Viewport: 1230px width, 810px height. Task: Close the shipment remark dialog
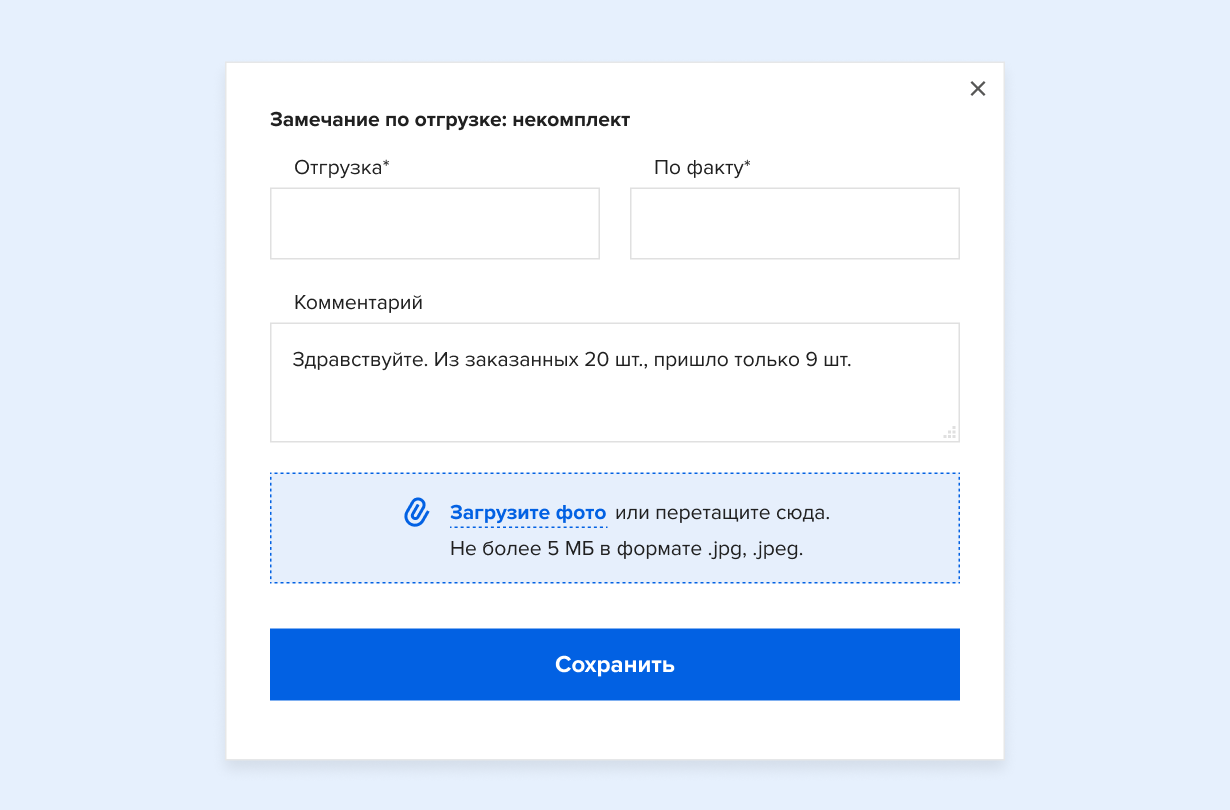coord(978,89)
